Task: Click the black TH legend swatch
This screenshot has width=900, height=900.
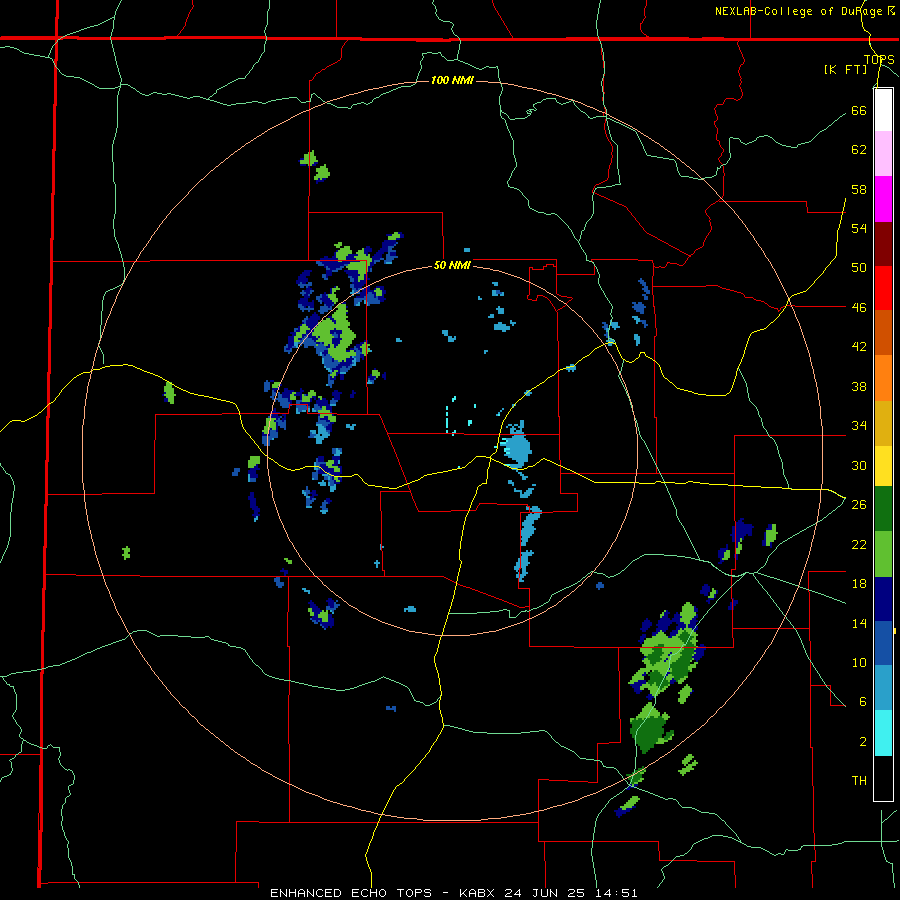Action: click(x=883, y=778)
